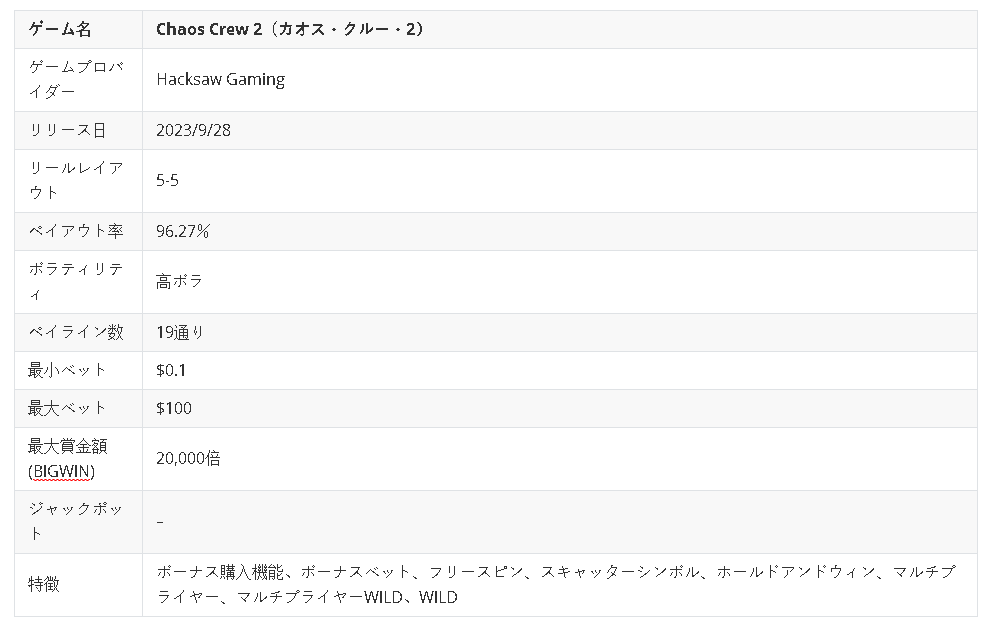Select the underlined BIGWIN text

click(x=62, y=471)
